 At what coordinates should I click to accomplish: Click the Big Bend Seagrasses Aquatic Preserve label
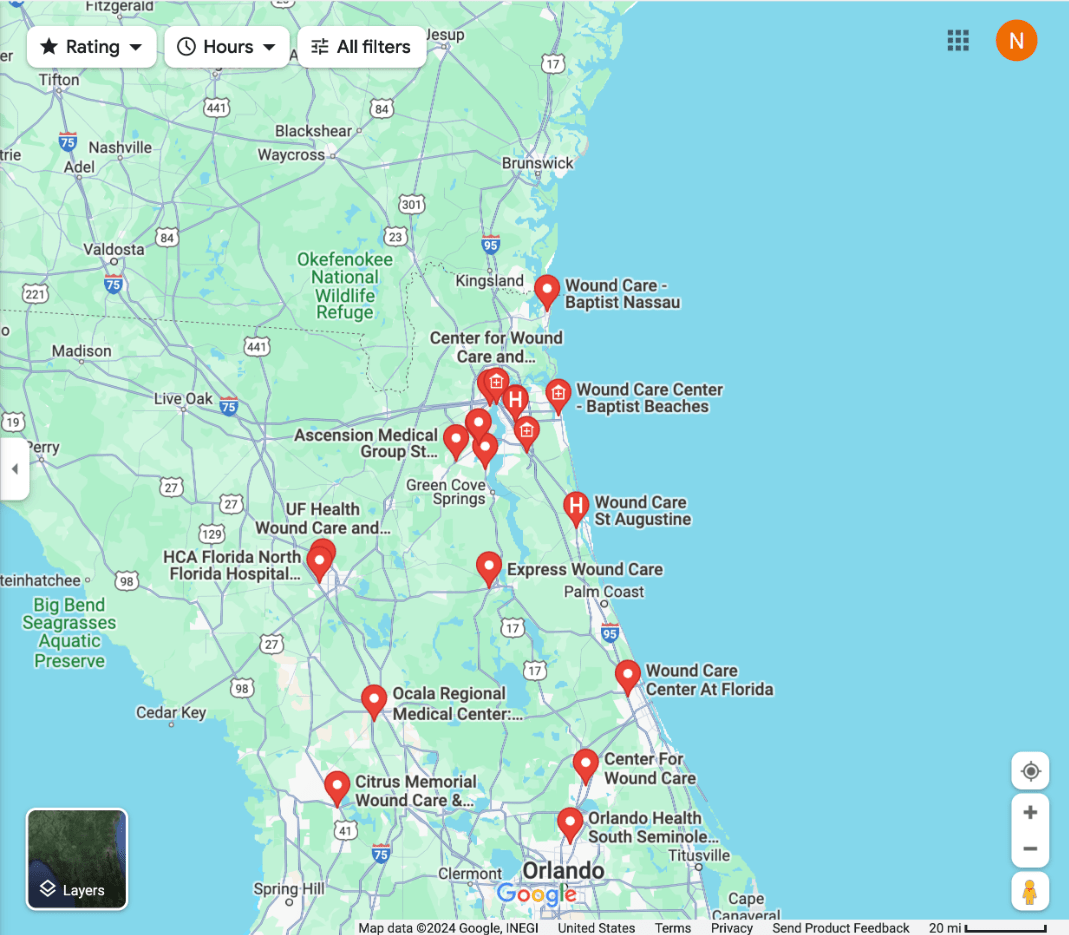click(69, 633)
